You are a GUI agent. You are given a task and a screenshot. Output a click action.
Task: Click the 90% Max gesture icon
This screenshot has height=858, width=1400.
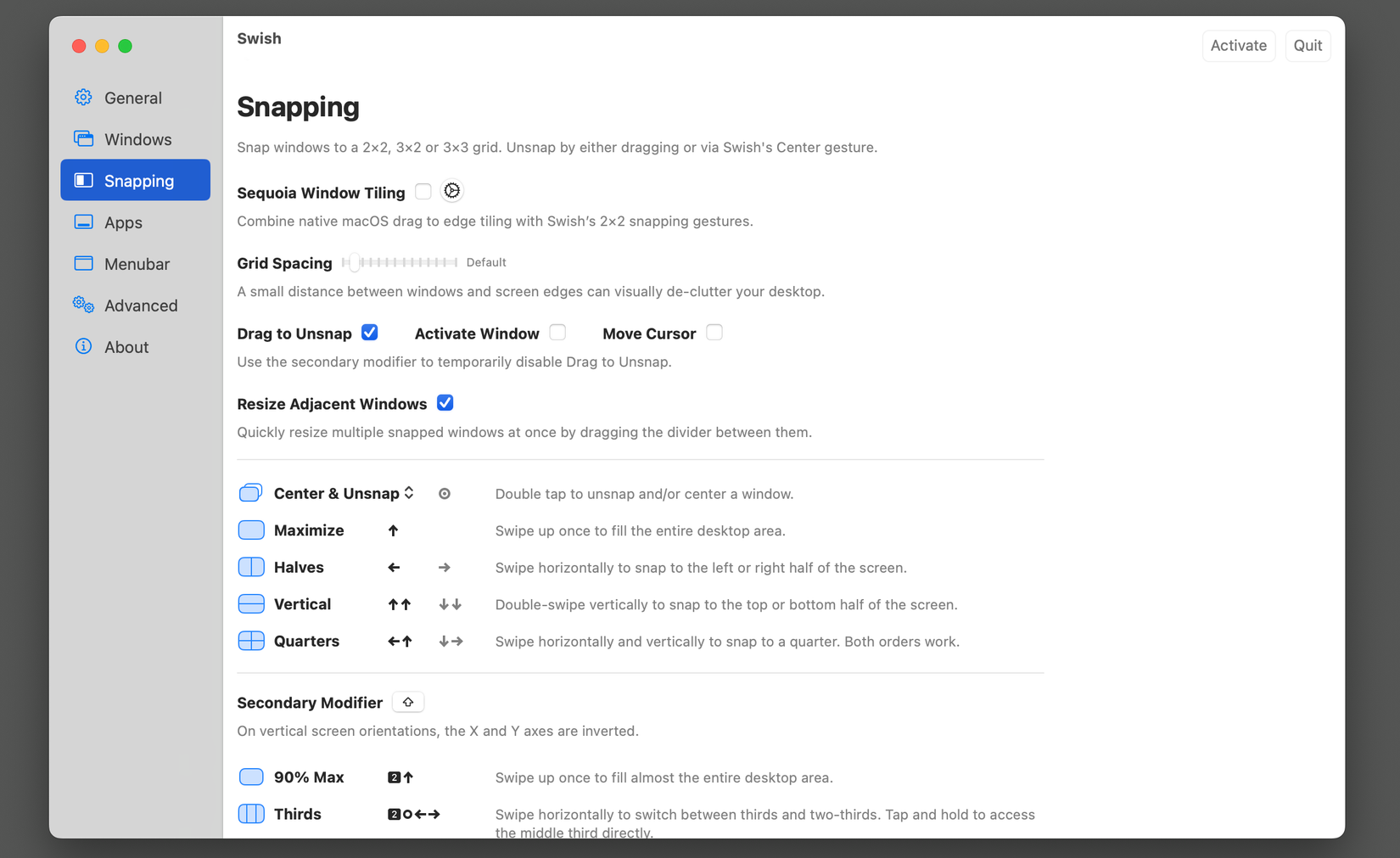tap(251, 777)
